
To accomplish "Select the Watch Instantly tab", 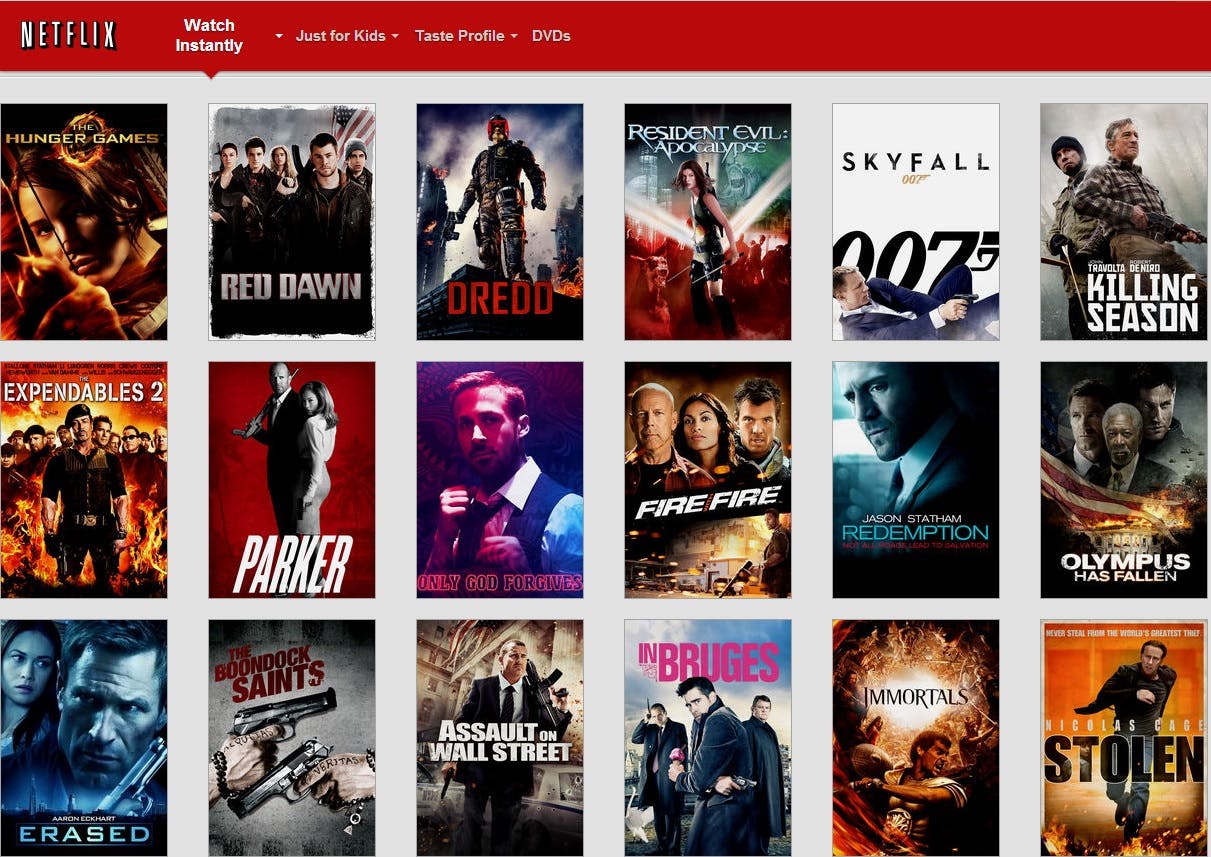I will 209,36.
